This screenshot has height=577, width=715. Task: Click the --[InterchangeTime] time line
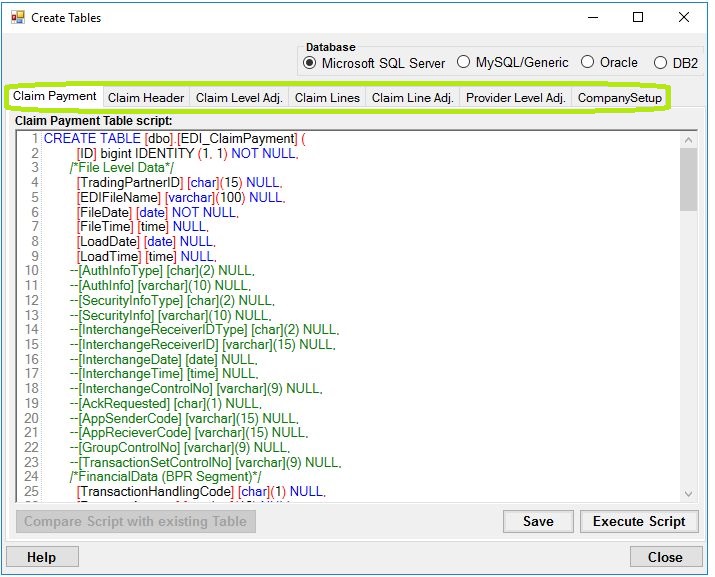(164, 374)
